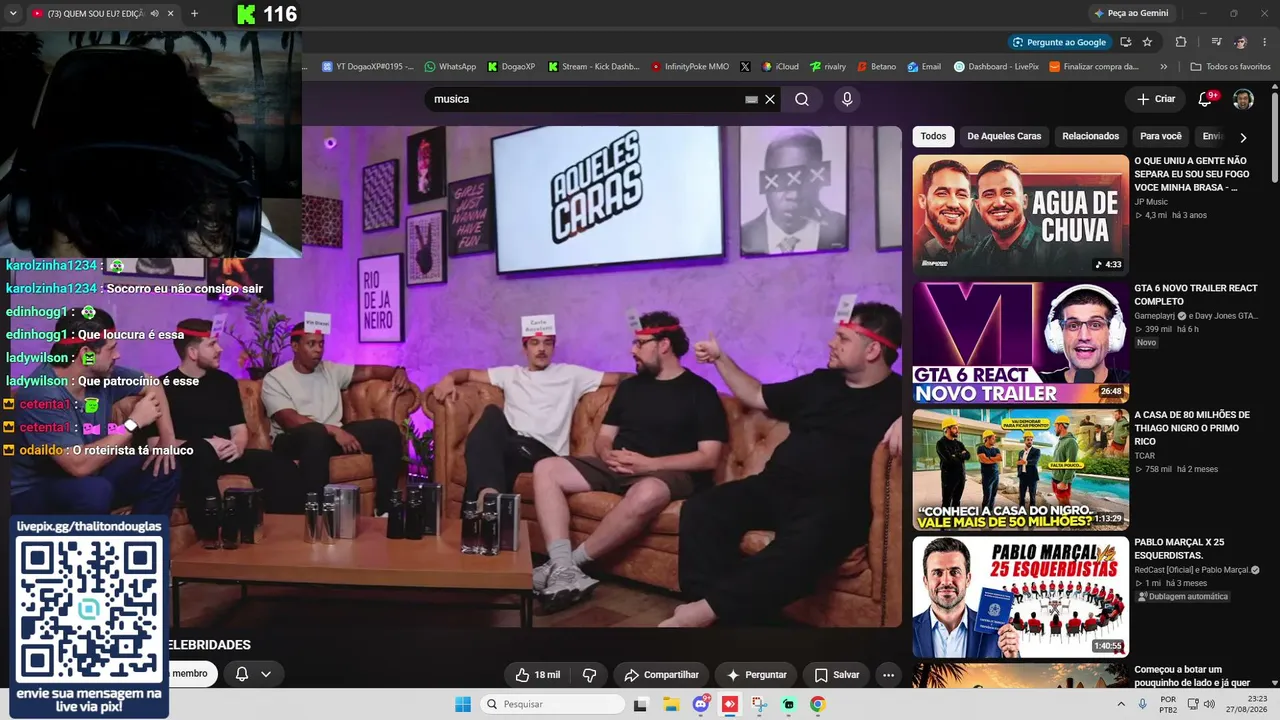Image resolution: width=1280 pixels, height=720 pixels.
Task: Expand the notification bell options chevron
Action: 266,674
